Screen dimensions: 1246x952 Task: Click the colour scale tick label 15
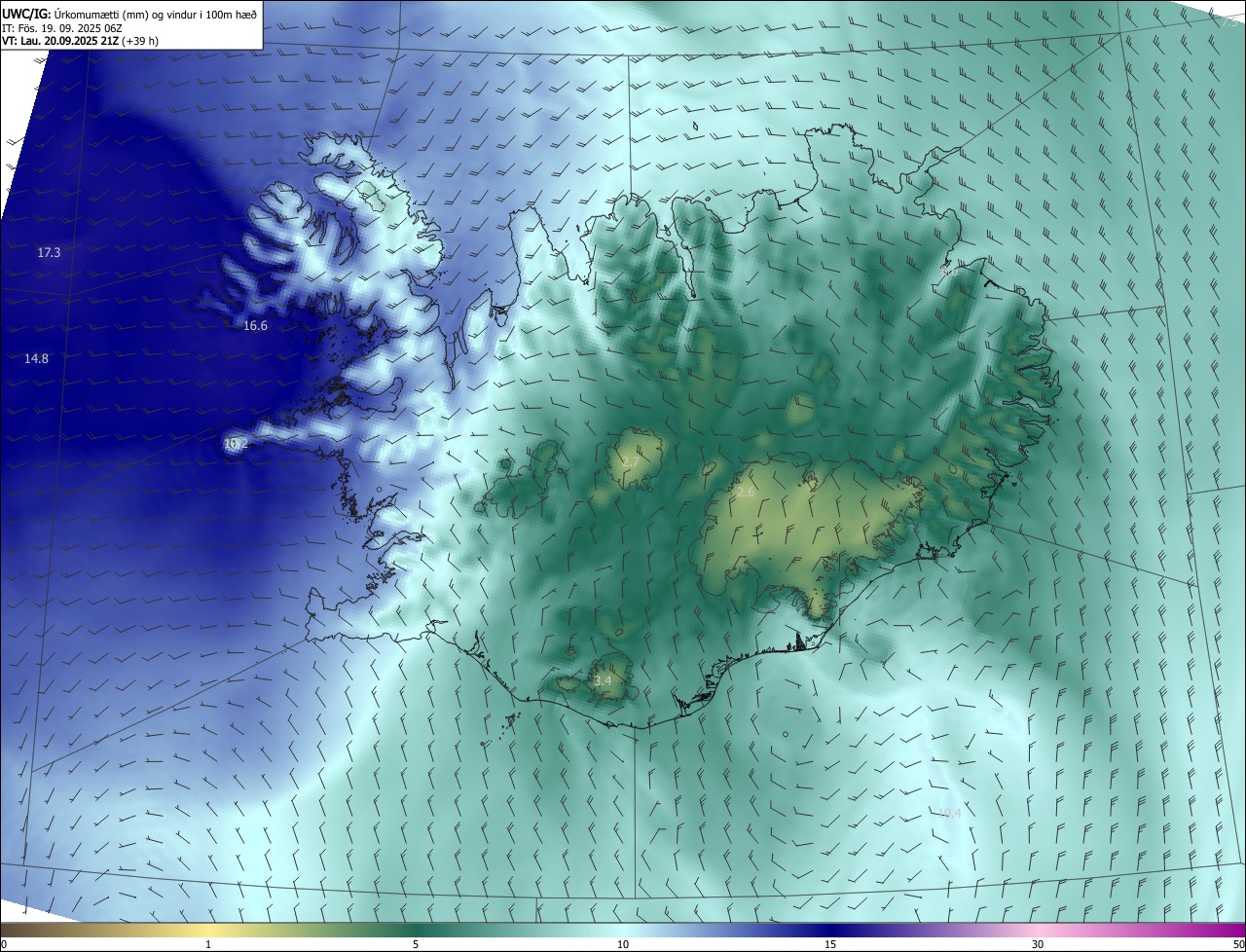pyautogui.click(x=830, y=944)
